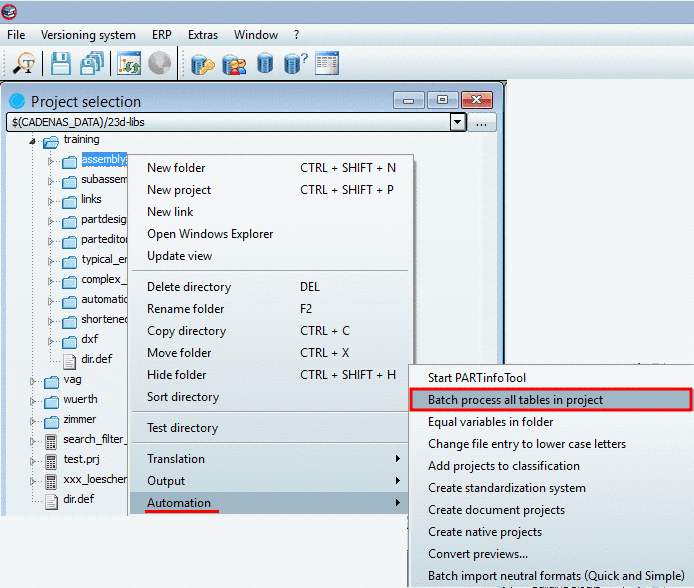
Task: Click the training folder icon
Action: (50, 142)
